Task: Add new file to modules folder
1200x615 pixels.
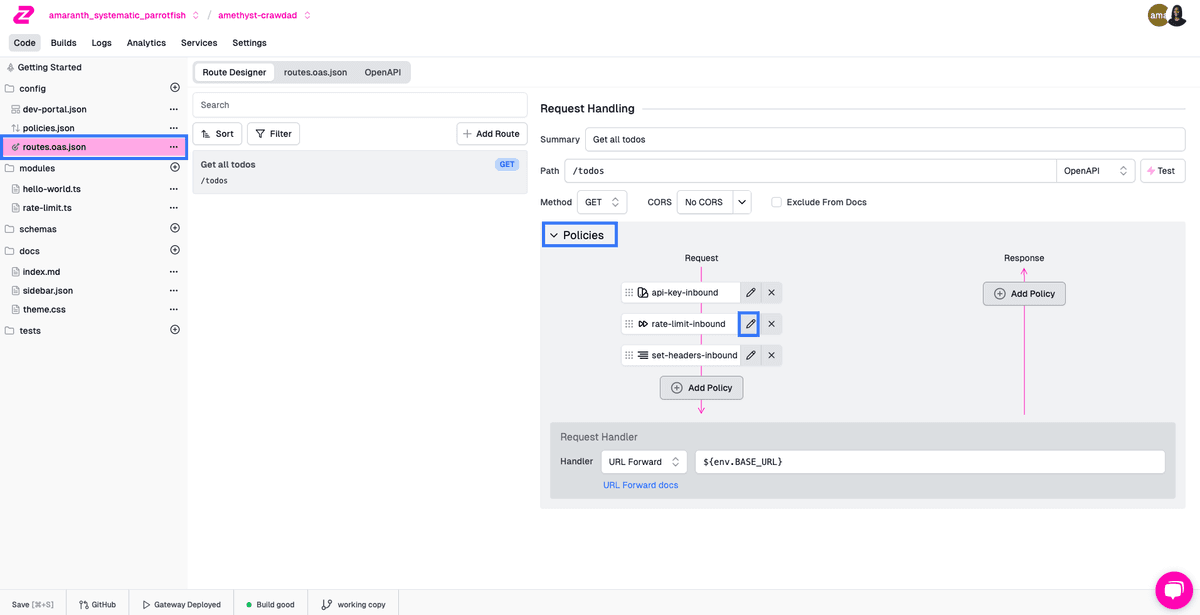Action: 175,168
